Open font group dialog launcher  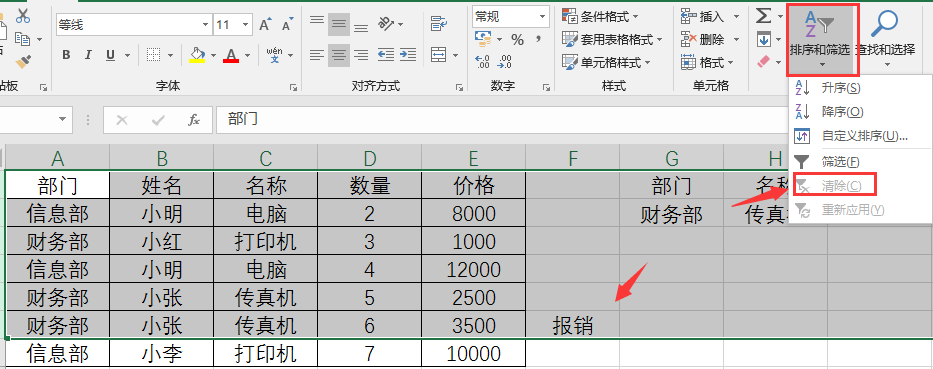(x=293, y=87)
